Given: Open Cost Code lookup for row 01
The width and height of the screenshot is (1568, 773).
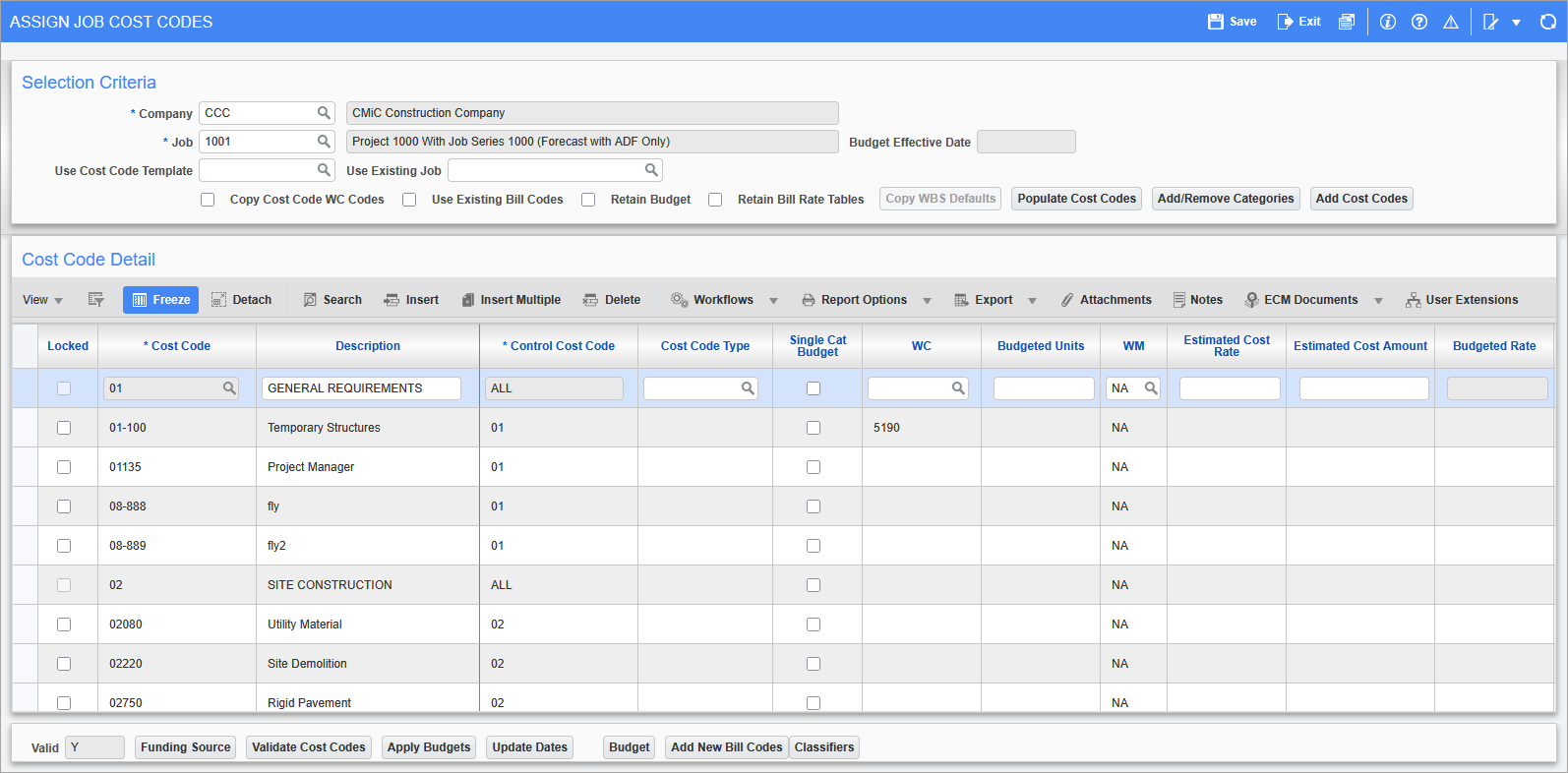Looking at the screenshot, I should pyautogui.click(x=229, y=388).
